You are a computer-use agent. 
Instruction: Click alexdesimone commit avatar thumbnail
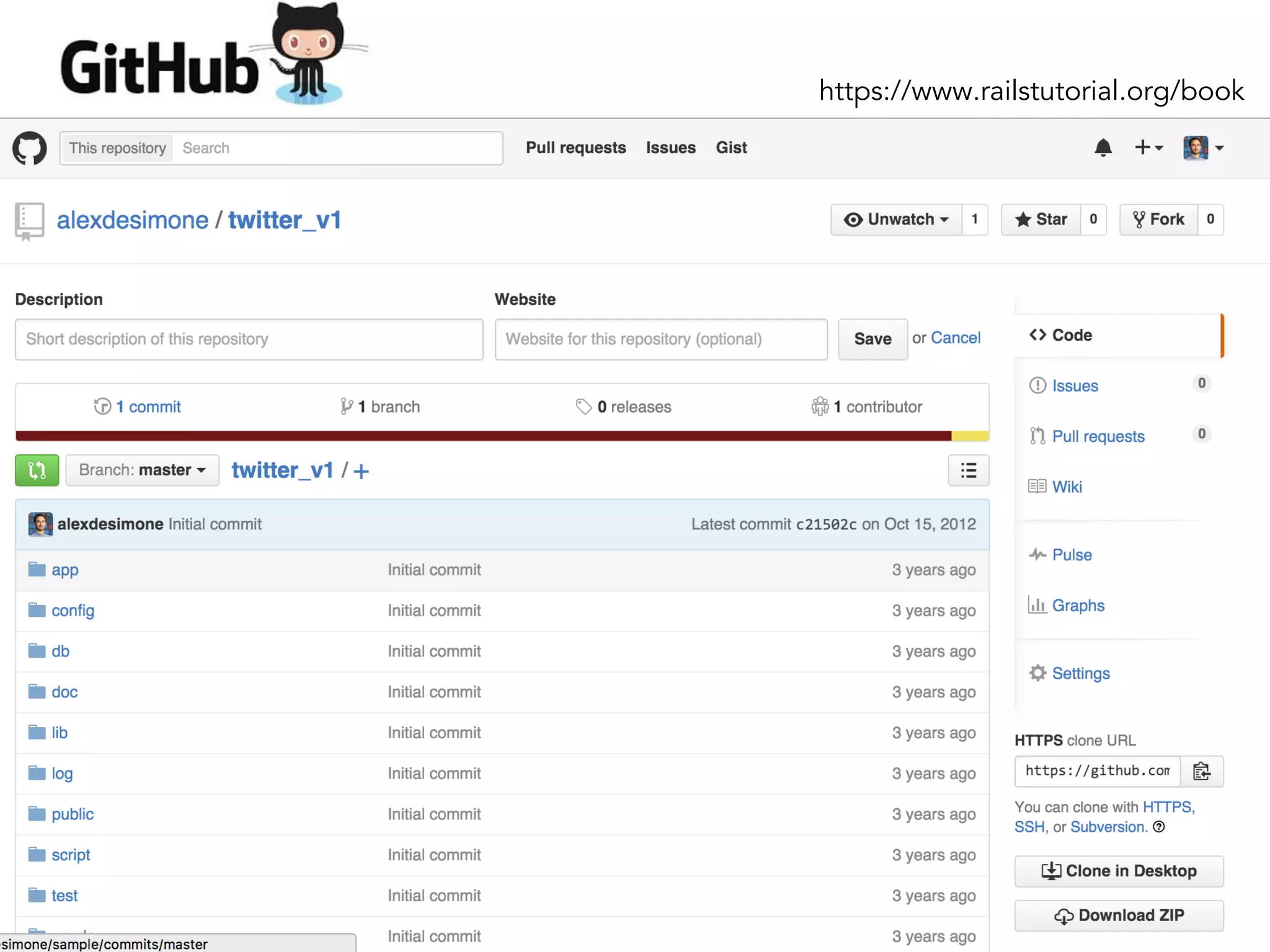(x=40, y=524)
